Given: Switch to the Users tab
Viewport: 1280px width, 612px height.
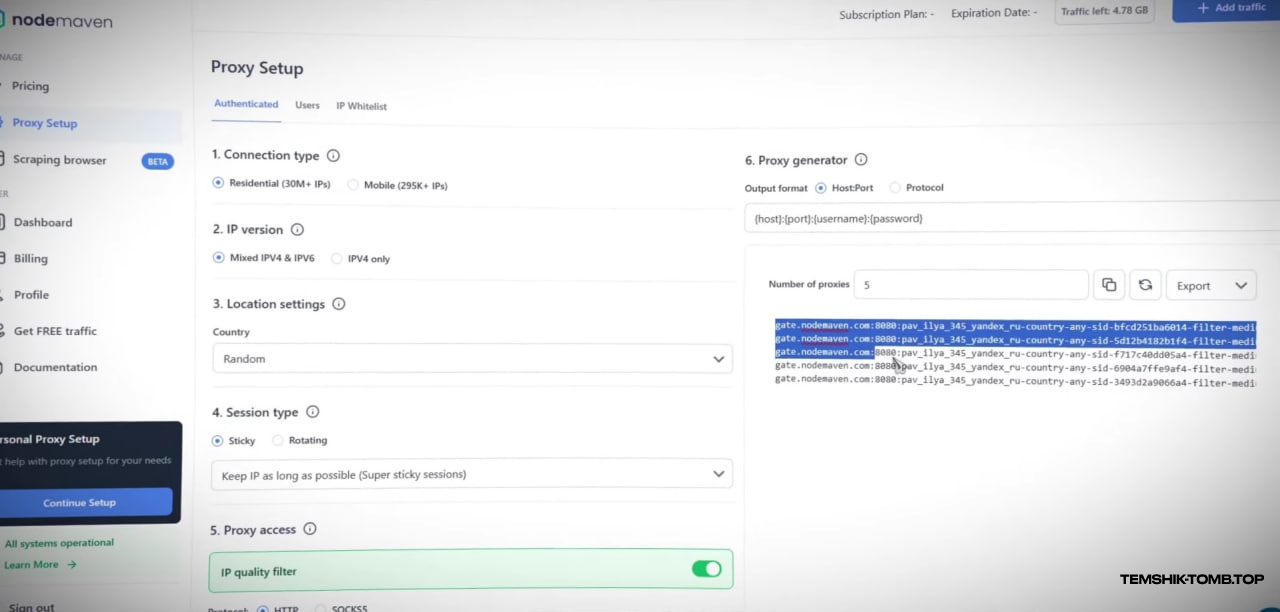Looking at the screenshot, I should click(307, 105).
